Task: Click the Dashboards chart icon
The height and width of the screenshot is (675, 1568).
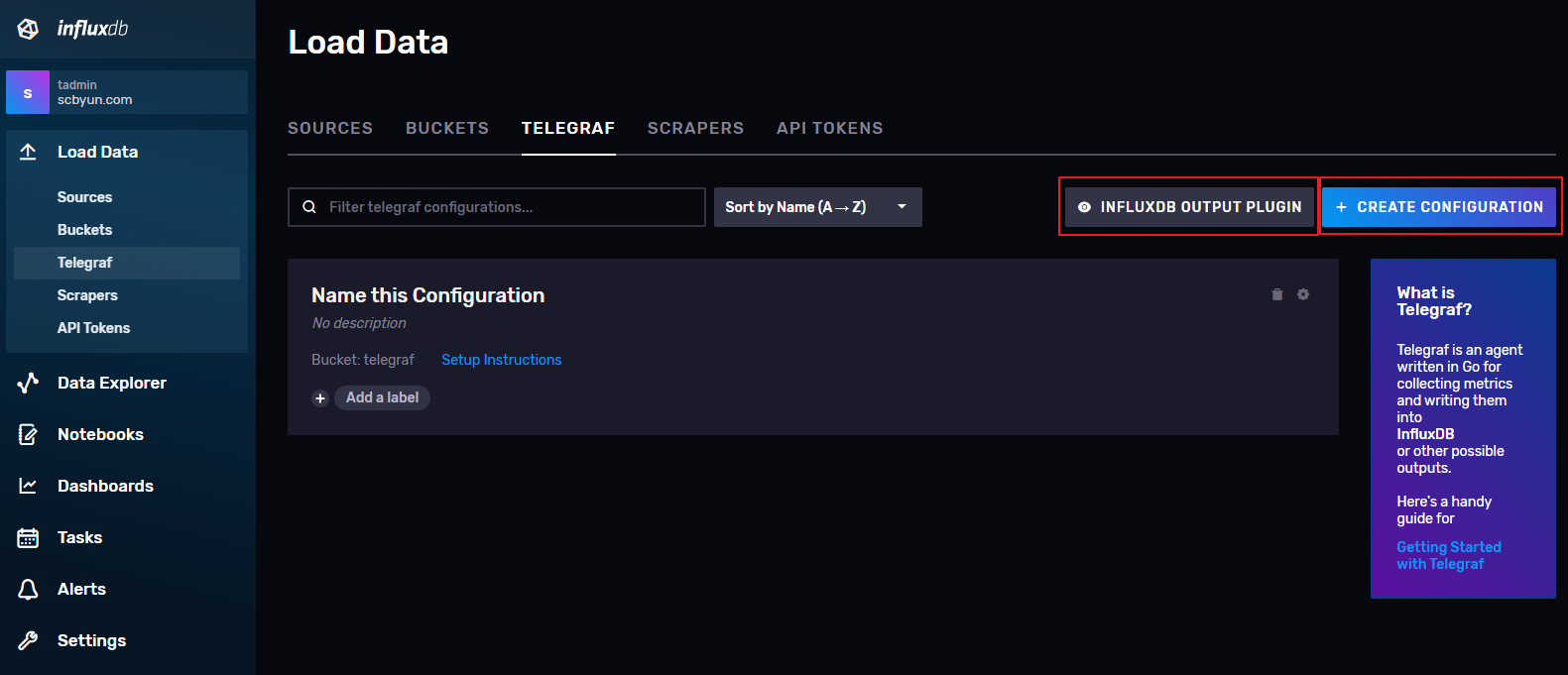Action: 28,486
